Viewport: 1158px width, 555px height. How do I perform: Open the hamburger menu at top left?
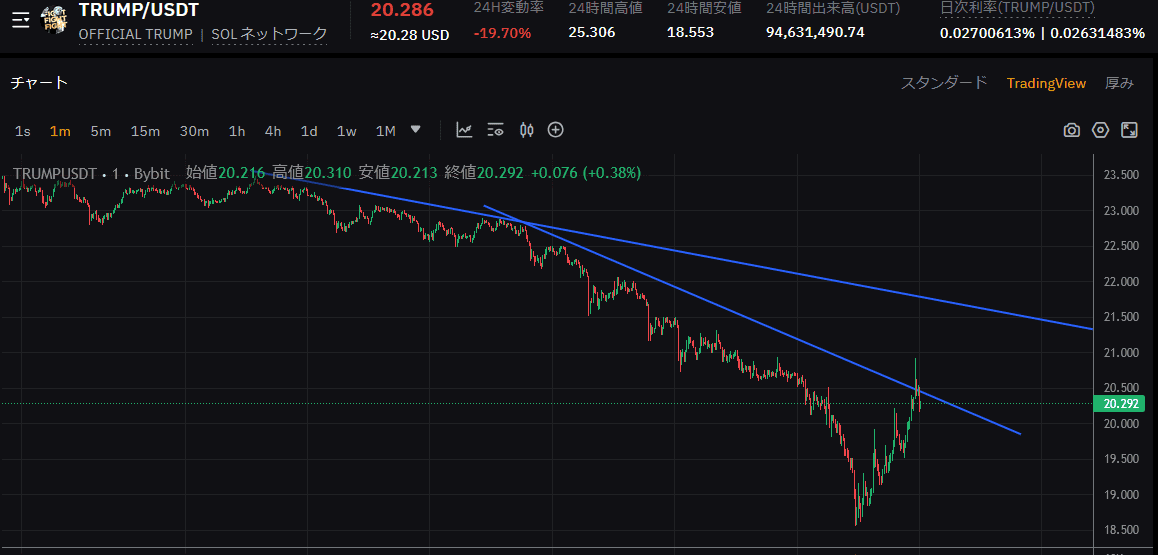point(20,20)
